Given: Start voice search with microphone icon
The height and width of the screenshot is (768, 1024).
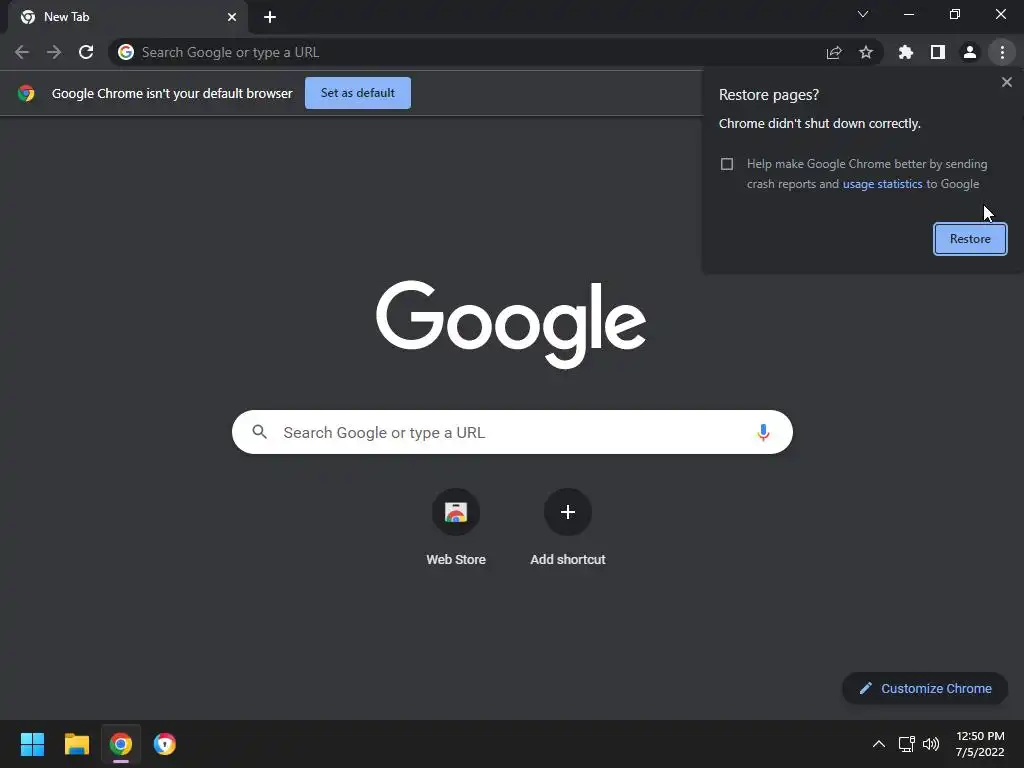Looking at the screenshot, I should 763,432.
